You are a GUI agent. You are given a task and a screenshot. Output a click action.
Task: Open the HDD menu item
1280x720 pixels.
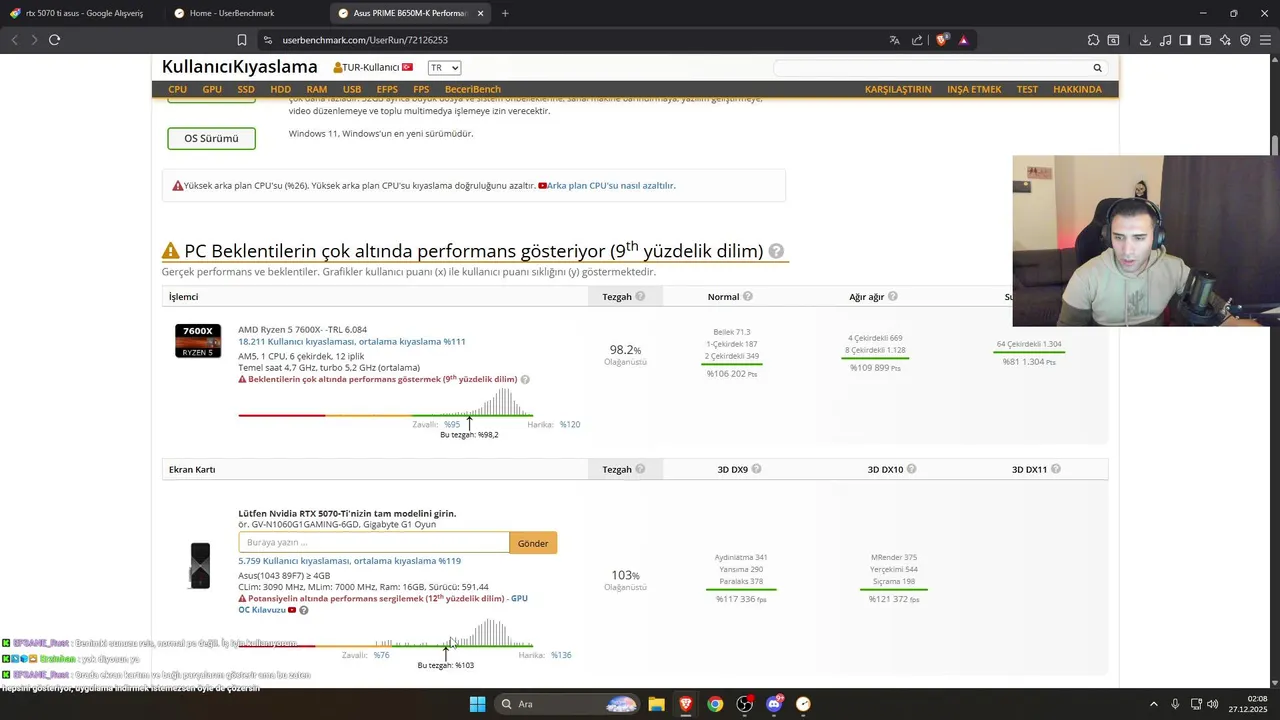(280, 89)
